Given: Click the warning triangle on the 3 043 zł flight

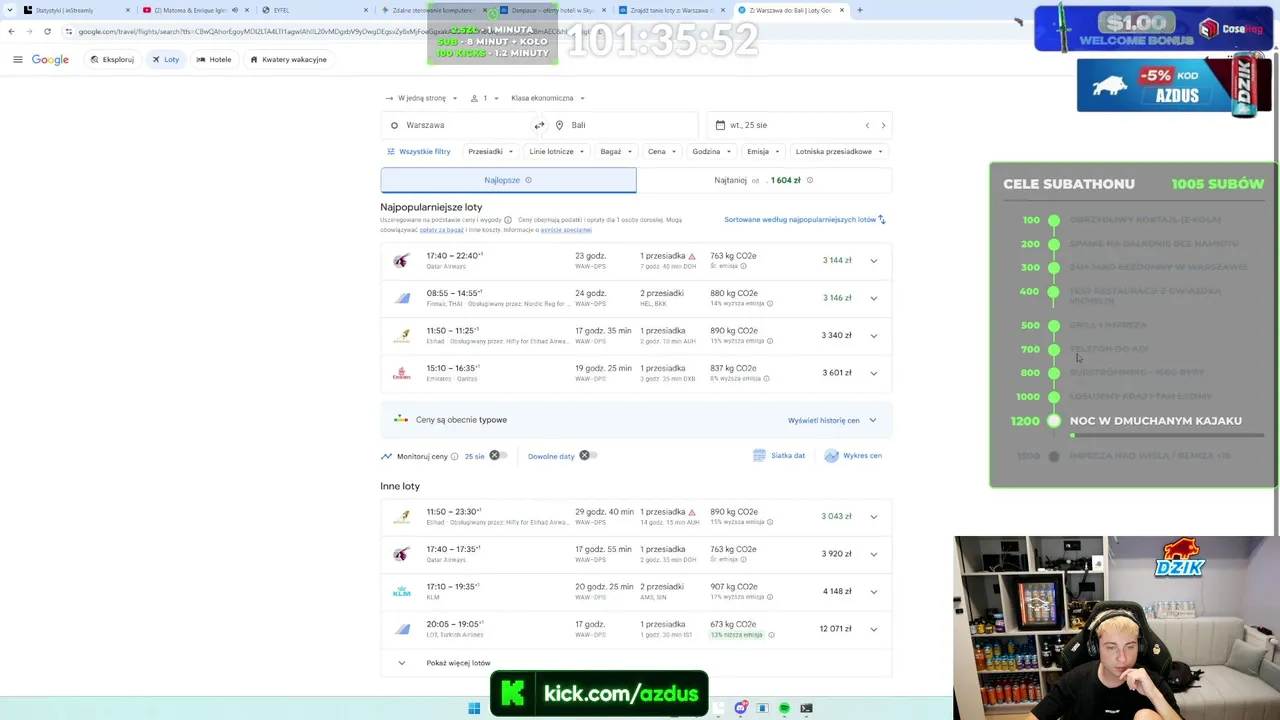Looking at the screenshot, I should (691, 512).
